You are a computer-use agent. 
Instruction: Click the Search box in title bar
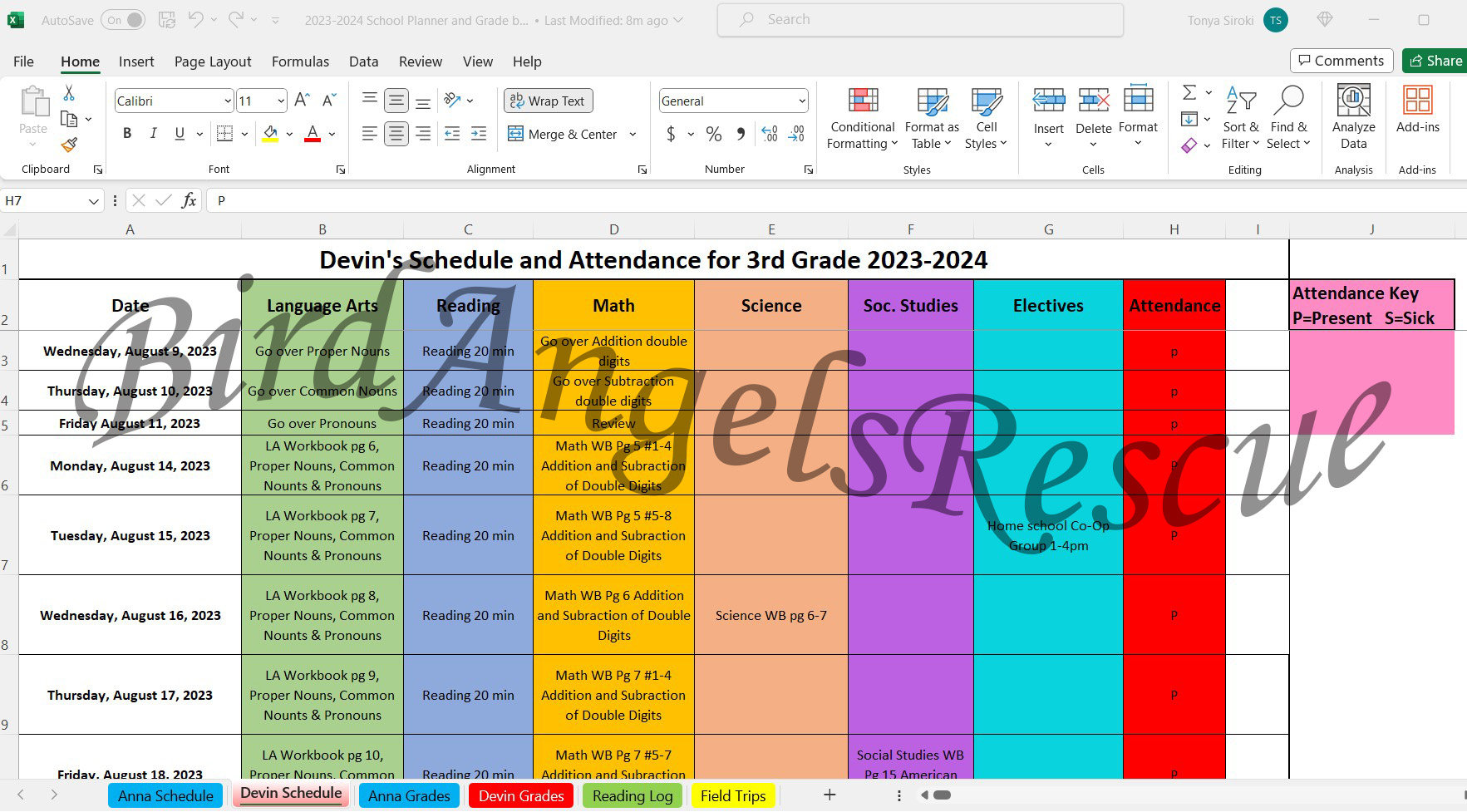[920, 20]
